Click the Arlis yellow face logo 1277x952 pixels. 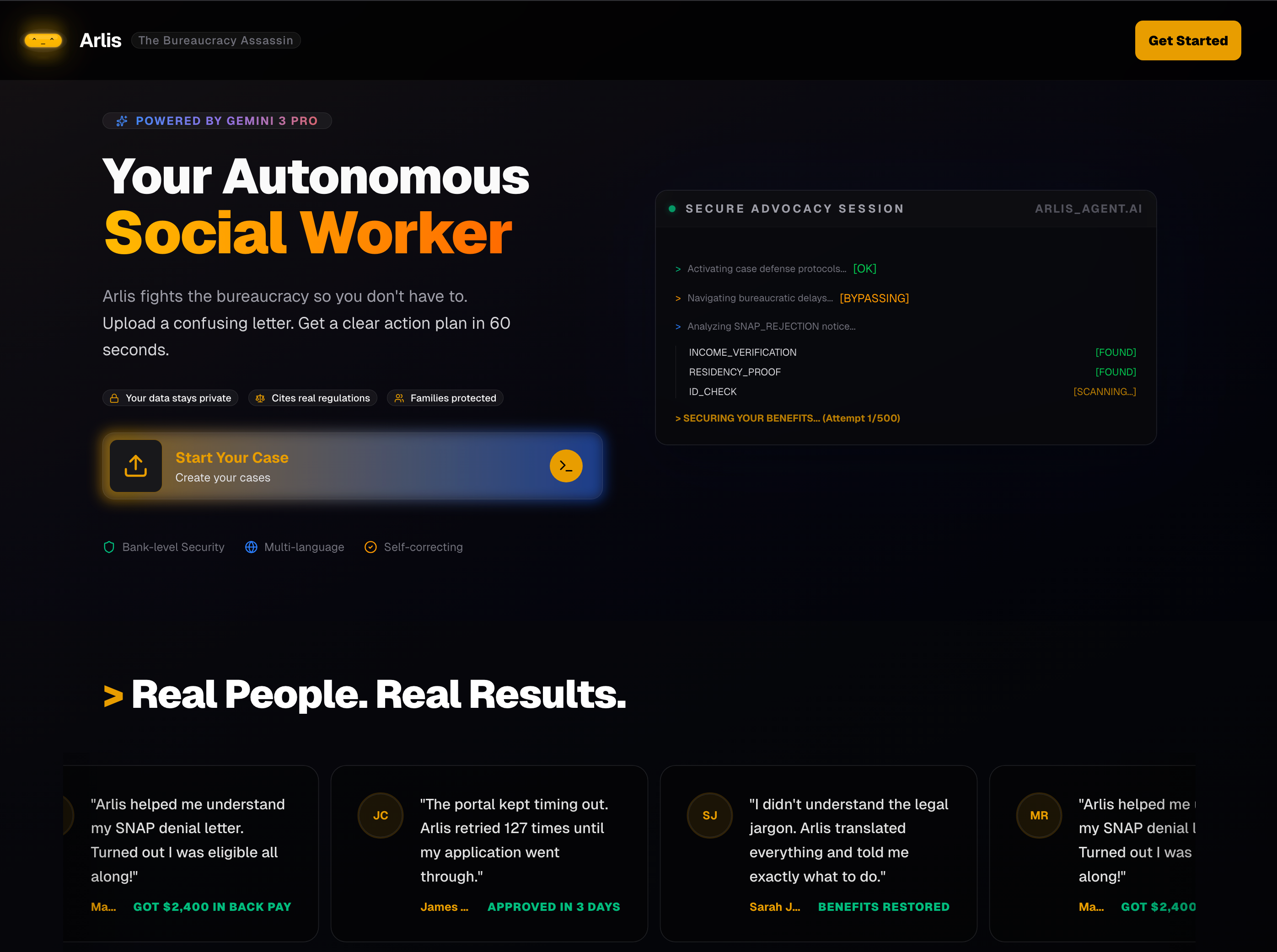(43, 40)
